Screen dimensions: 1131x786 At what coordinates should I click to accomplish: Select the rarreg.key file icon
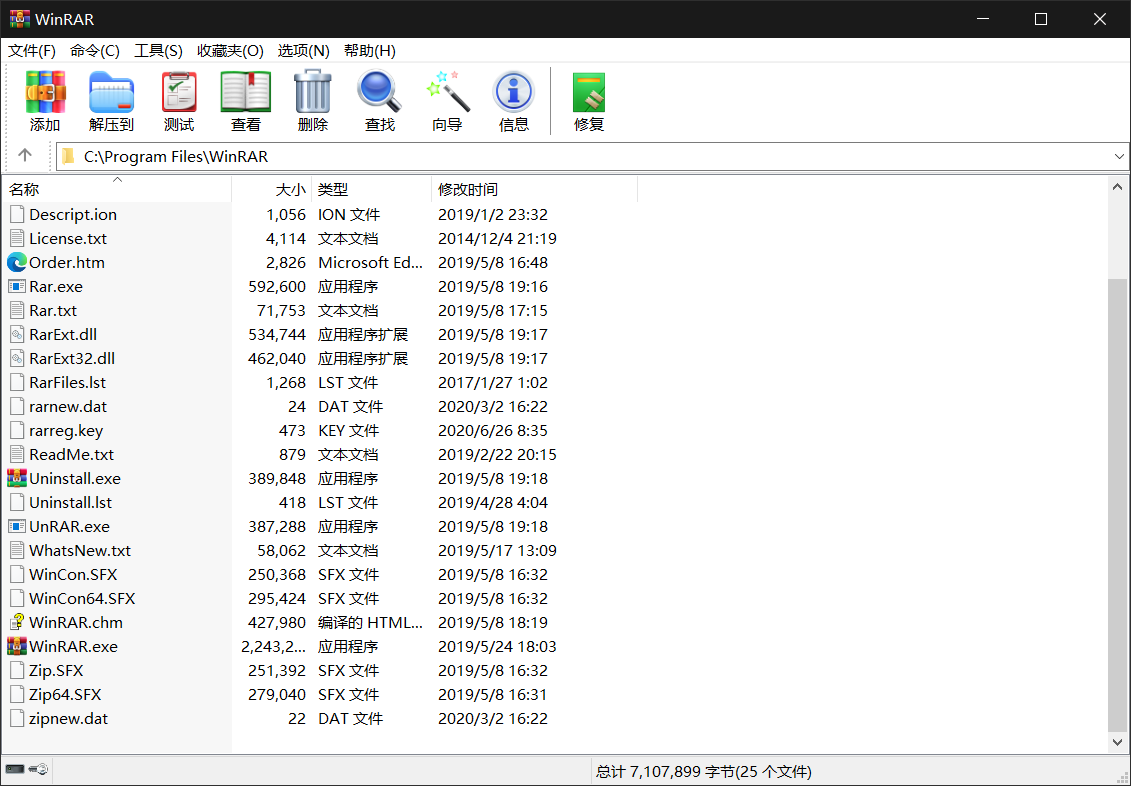pyautogui.click(x=17, y=430)
